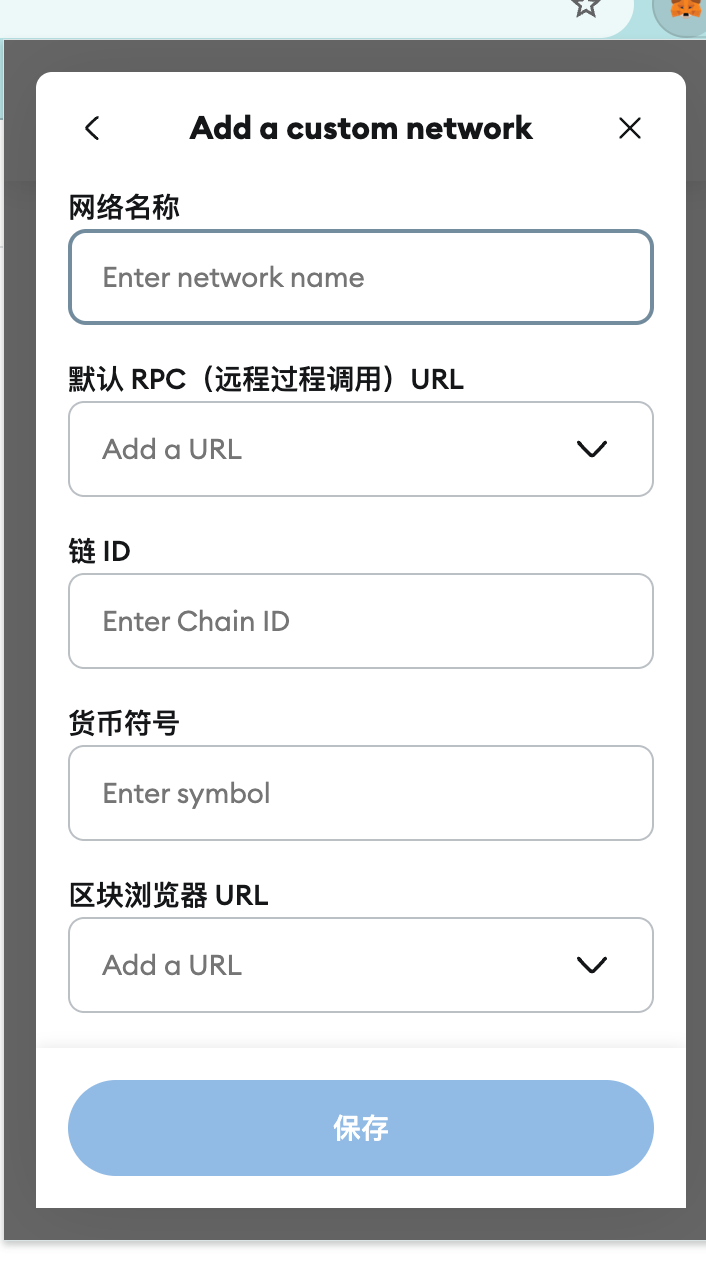706x1266 pixels.
Task: Click the 区块浏览器 URL label
Action: (169, 895)
